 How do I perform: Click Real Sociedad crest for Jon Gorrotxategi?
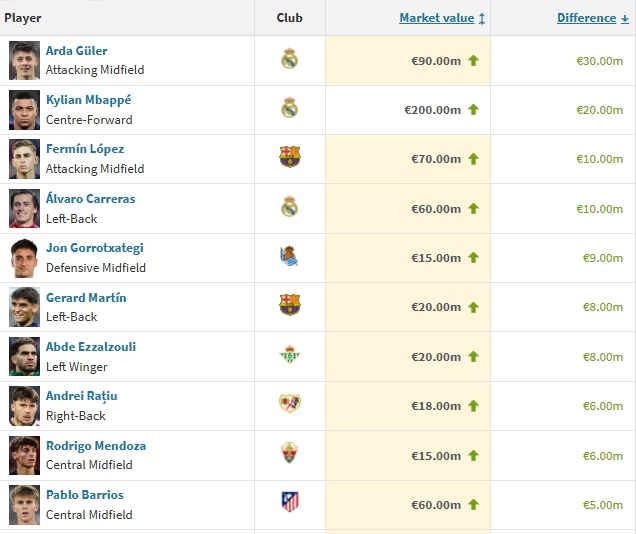click(x=289, y=257)
